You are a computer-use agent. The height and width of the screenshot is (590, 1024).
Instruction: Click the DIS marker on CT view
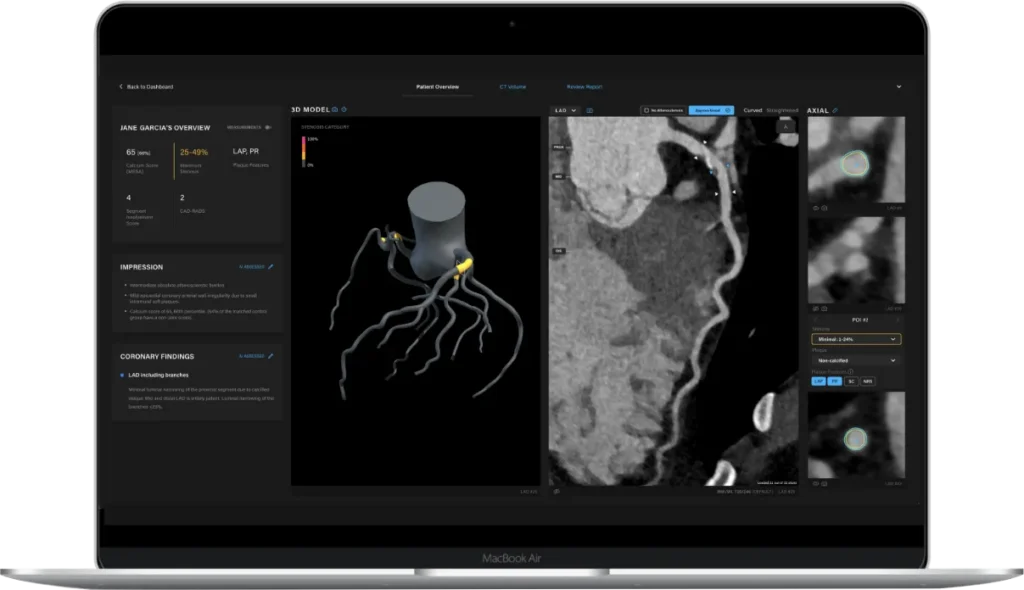pos(558,251)
